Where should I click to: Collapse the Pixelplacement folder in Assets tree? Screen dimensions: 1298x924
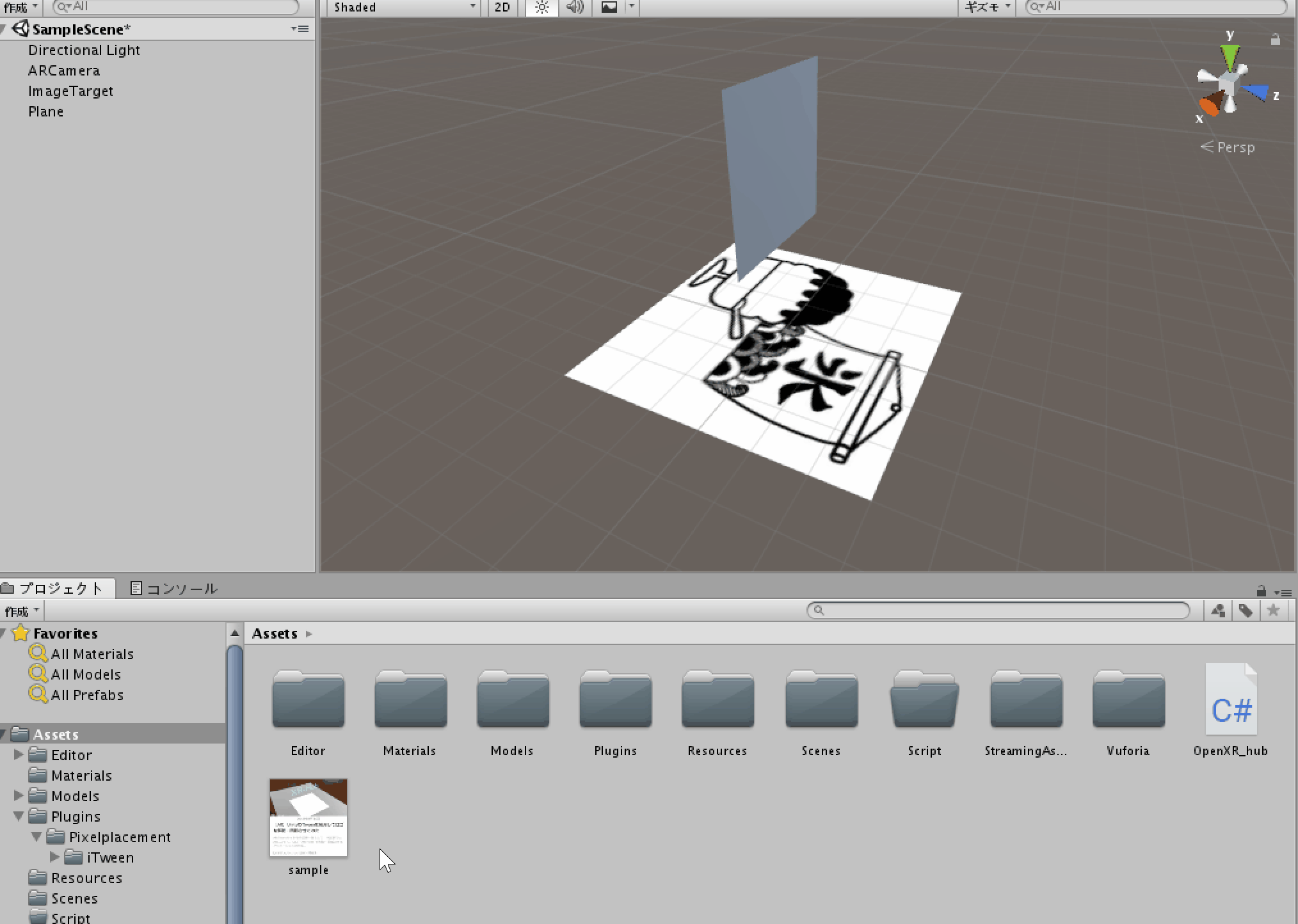[x=37, y=836]
